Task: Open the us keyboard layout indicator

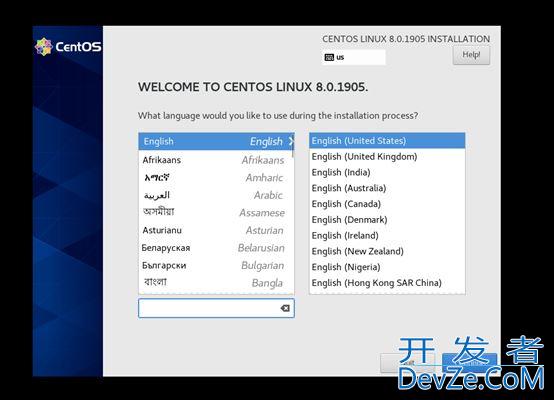Action: (x=354, y=57)
